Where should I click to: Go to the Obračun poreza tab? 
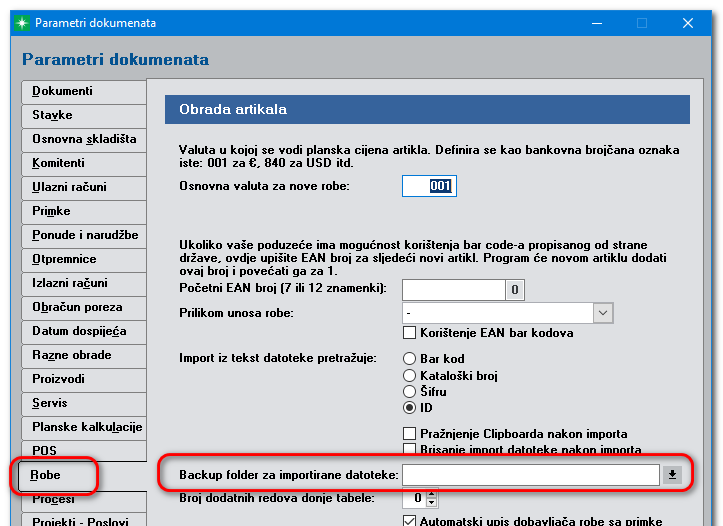point(83,307)
